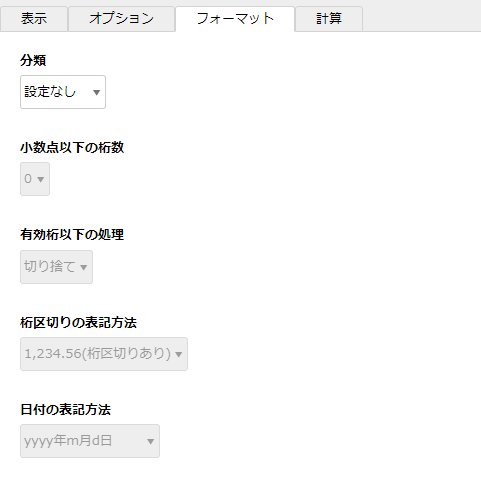Open the 小数点以下の桁数 dropdown showing 0
This screenshot has width=481, height=479.
35,179
